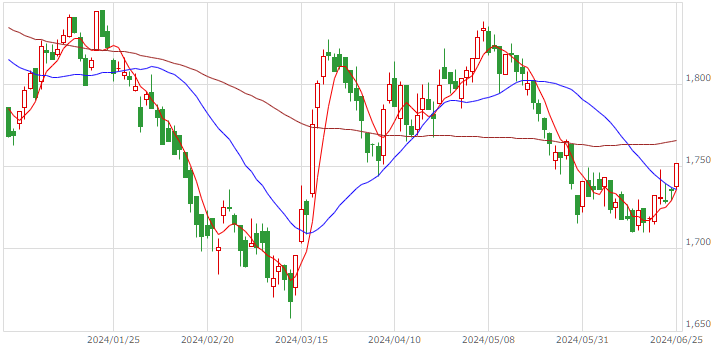Click the 1,800 price axis label
The height and width of the screenshot is (363, 723).
[698, 78]
